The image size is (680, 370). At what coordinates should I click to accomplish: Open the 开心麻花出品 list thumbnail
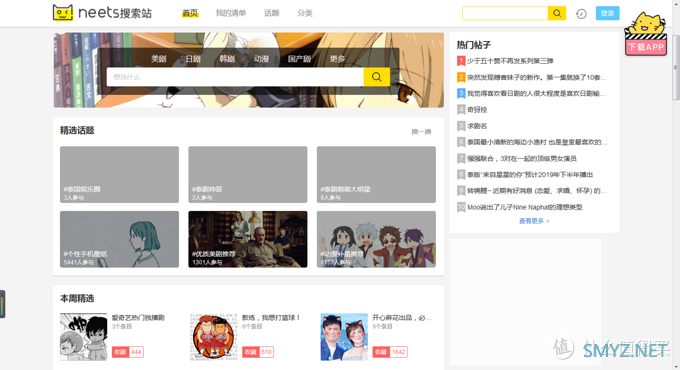click(x=344, y=337)
